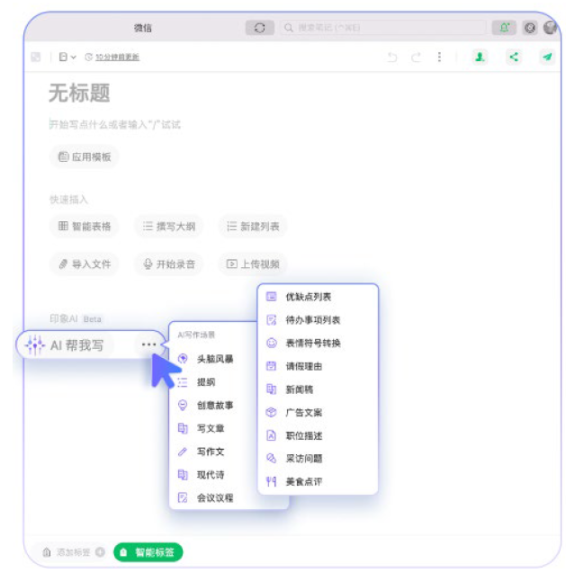Click the 开始录音 microphone button
Image resolution: width=584 pixels, height=582 pixels.
[169, 264]
